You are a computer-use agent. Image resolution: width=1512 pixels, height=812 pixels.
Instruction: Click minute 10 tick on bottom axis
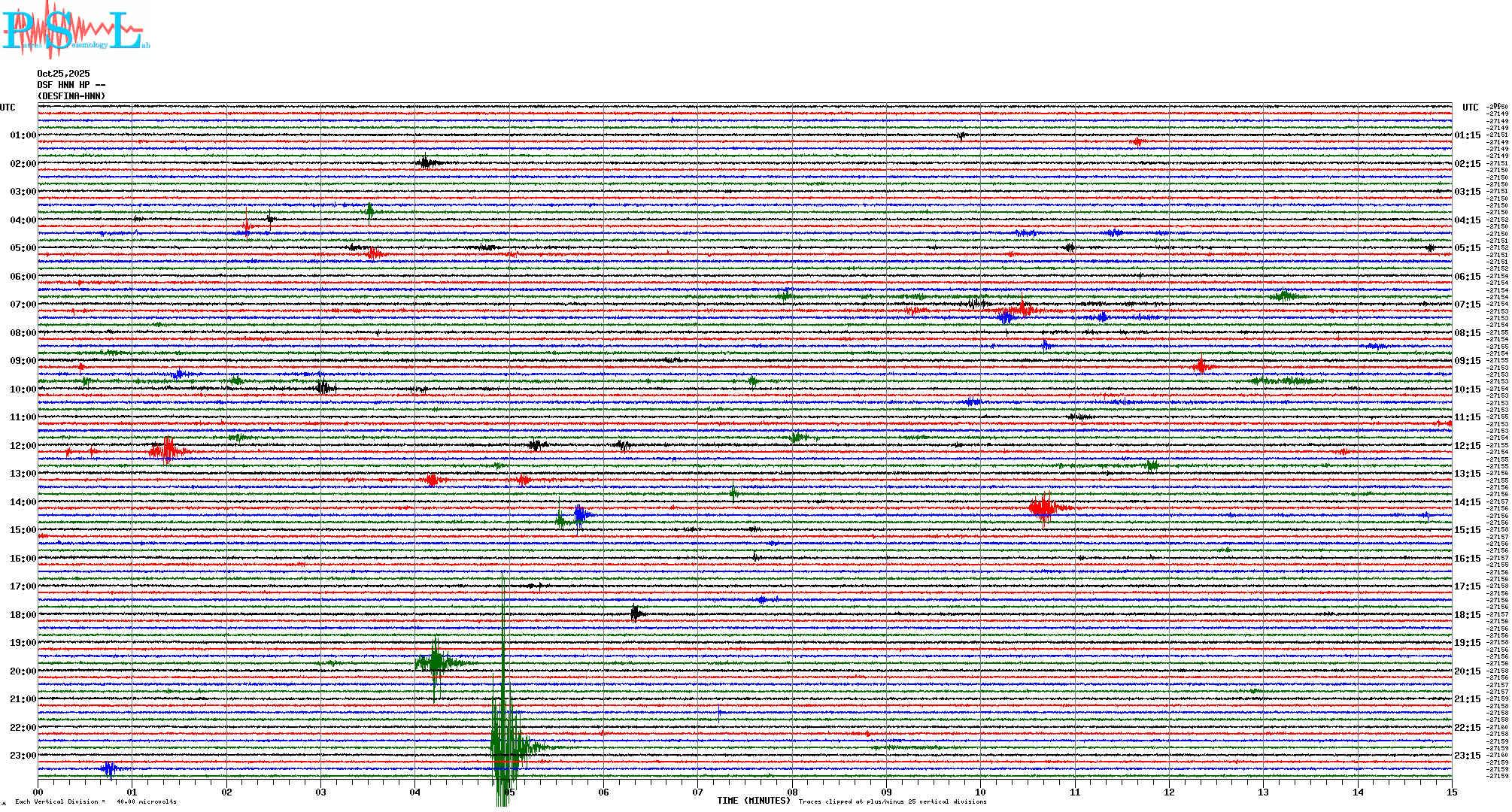pyautogui.click(x=980, y=792)
